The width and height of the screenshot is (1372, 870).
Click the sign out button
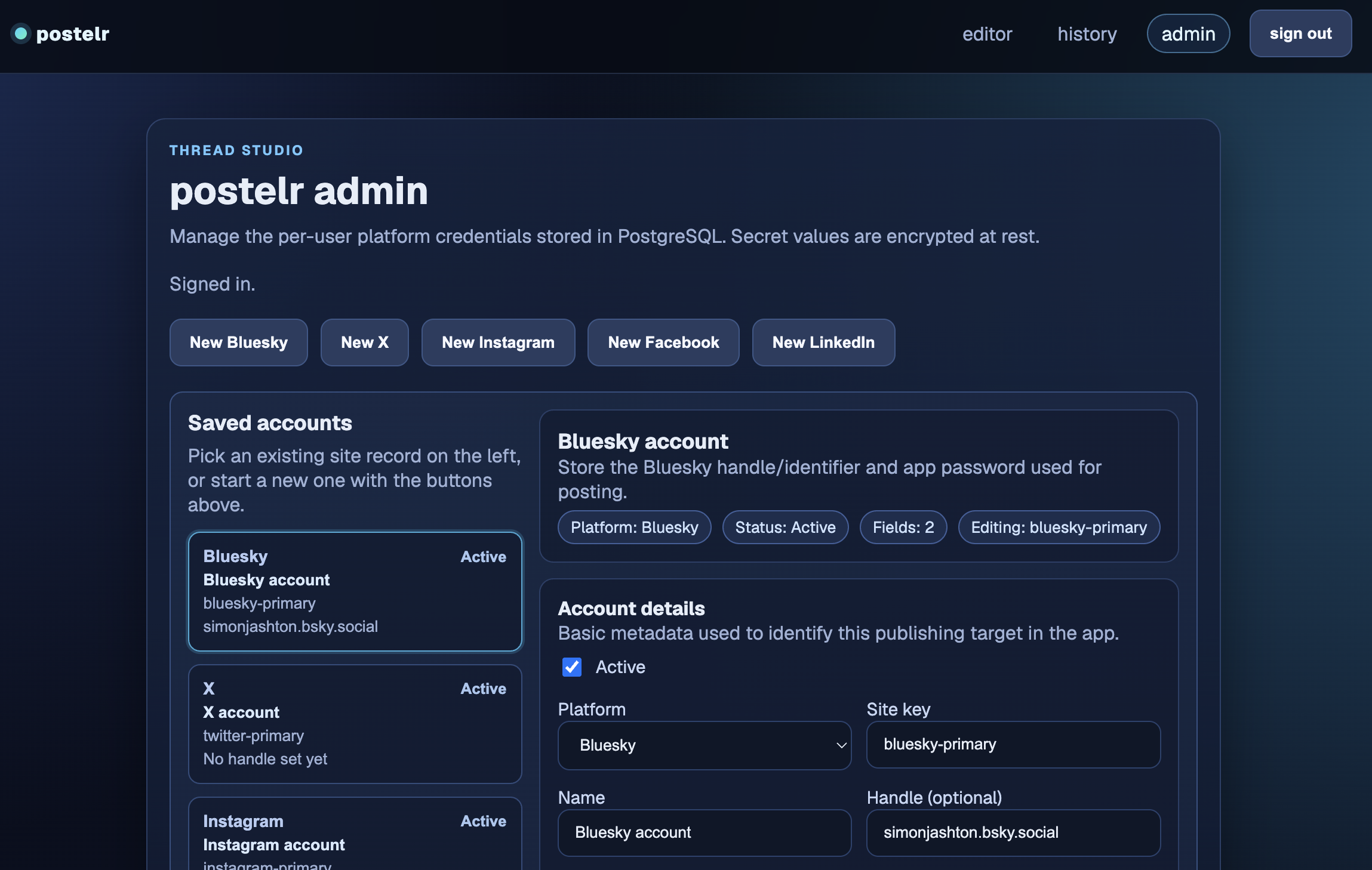coord(1300,33)
